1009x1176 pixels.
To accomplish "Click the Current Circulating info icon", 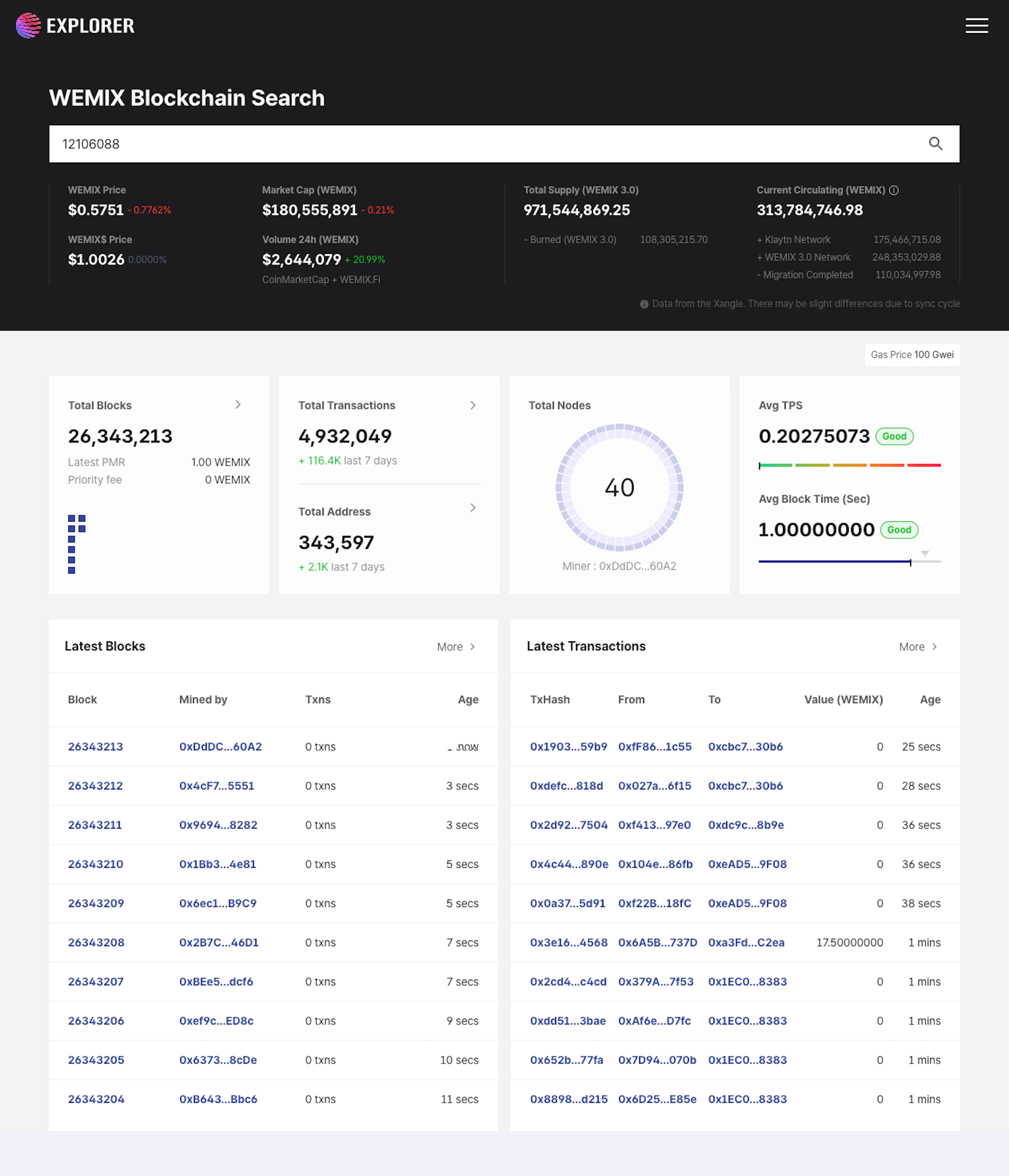I will click(894, 190).
